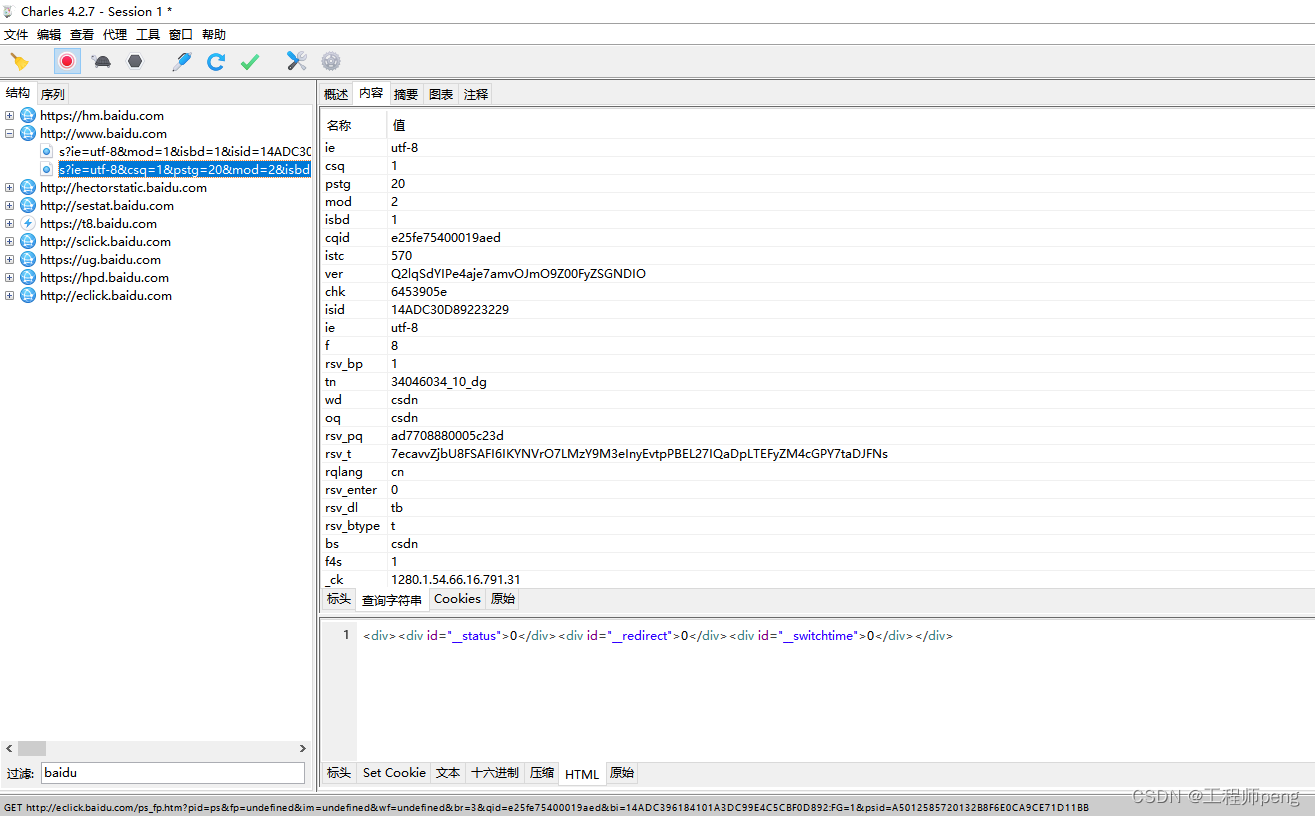Viewport: 1315px width, 816px height.
Task: Select request s?ie=utf-8&mod=1&isbd=1
Action: (185, 152)
